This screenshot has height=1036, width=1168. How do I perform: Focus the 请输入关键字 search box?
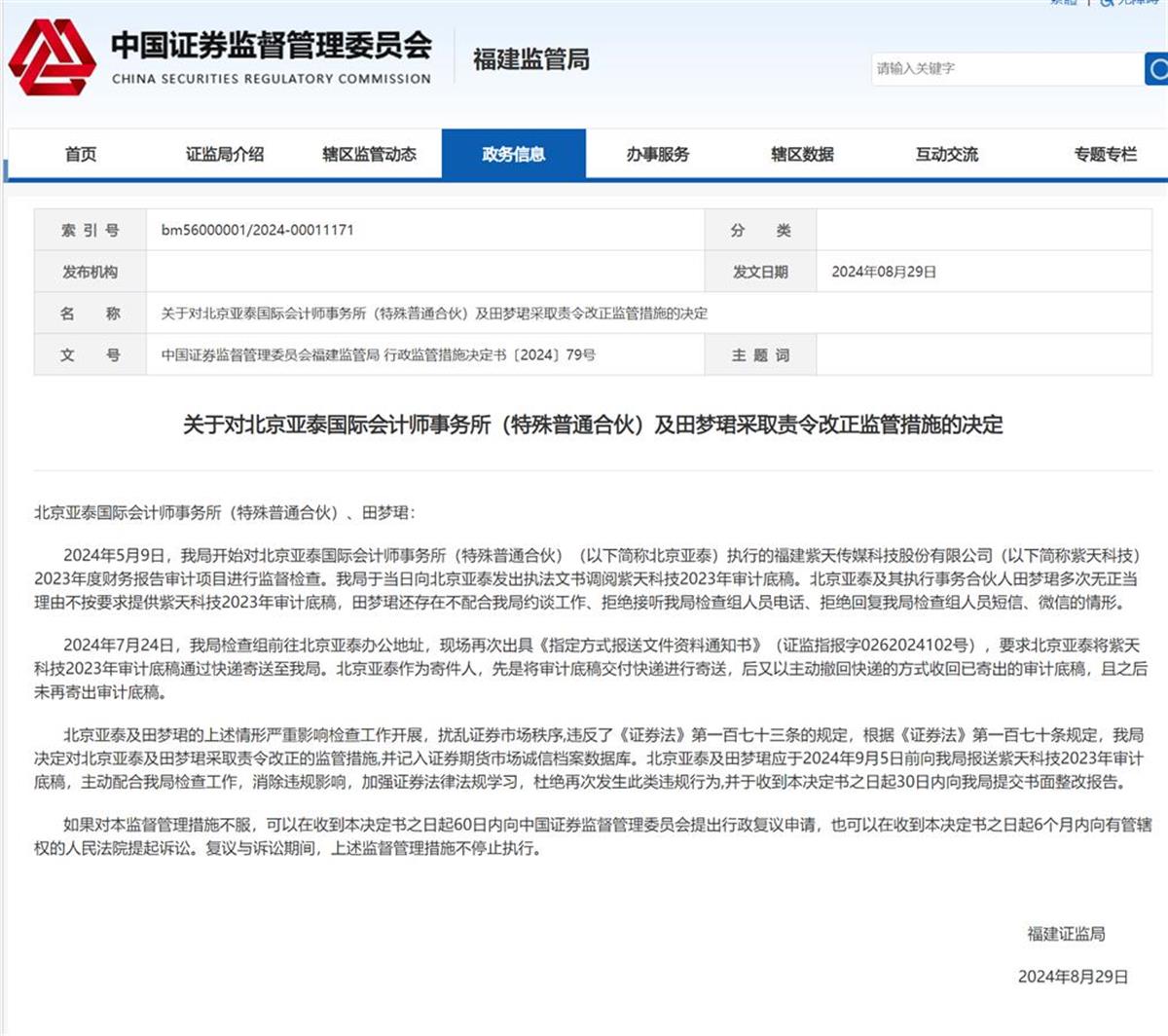[1006, 68]
